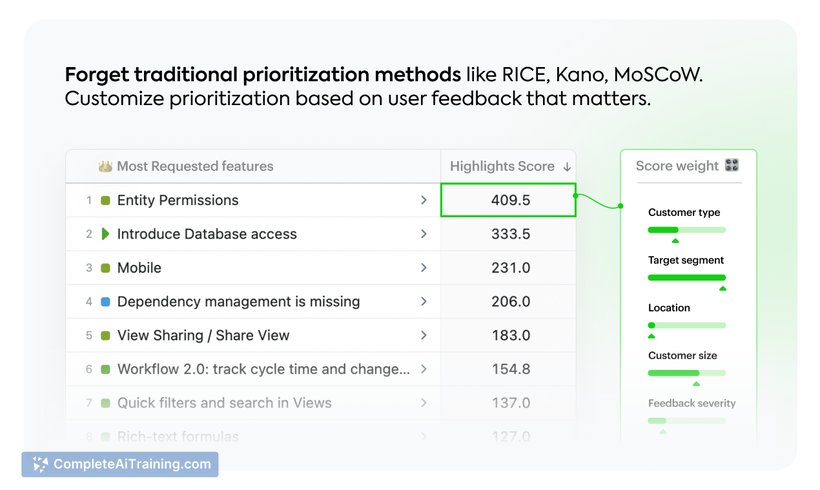Click the green square icon beside Mobile
This screenshot has width=820, height=490.
pos(105,268)
